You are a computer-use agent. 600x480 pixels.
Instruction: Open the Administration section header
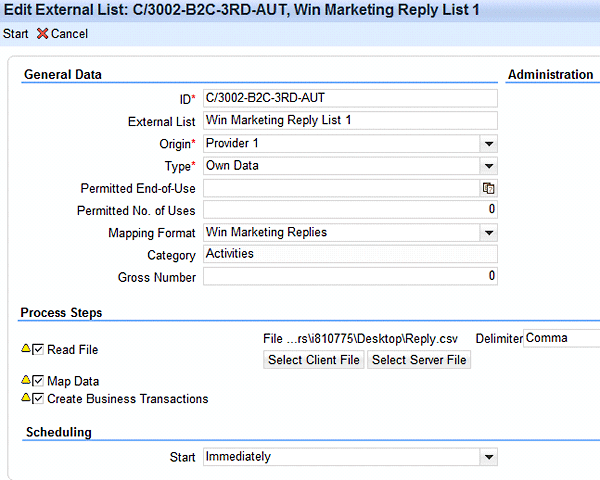pos(550,75)
